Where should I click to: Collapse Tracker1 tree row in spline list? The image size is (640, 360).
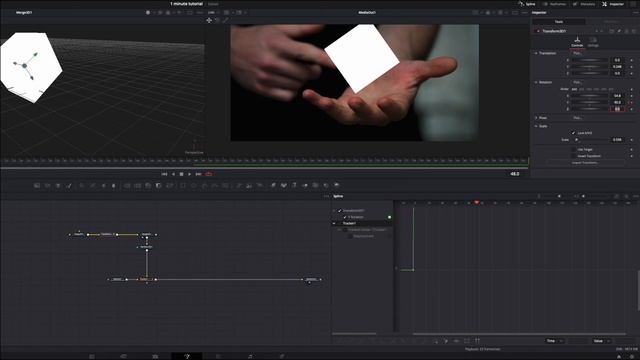[334, 223]
